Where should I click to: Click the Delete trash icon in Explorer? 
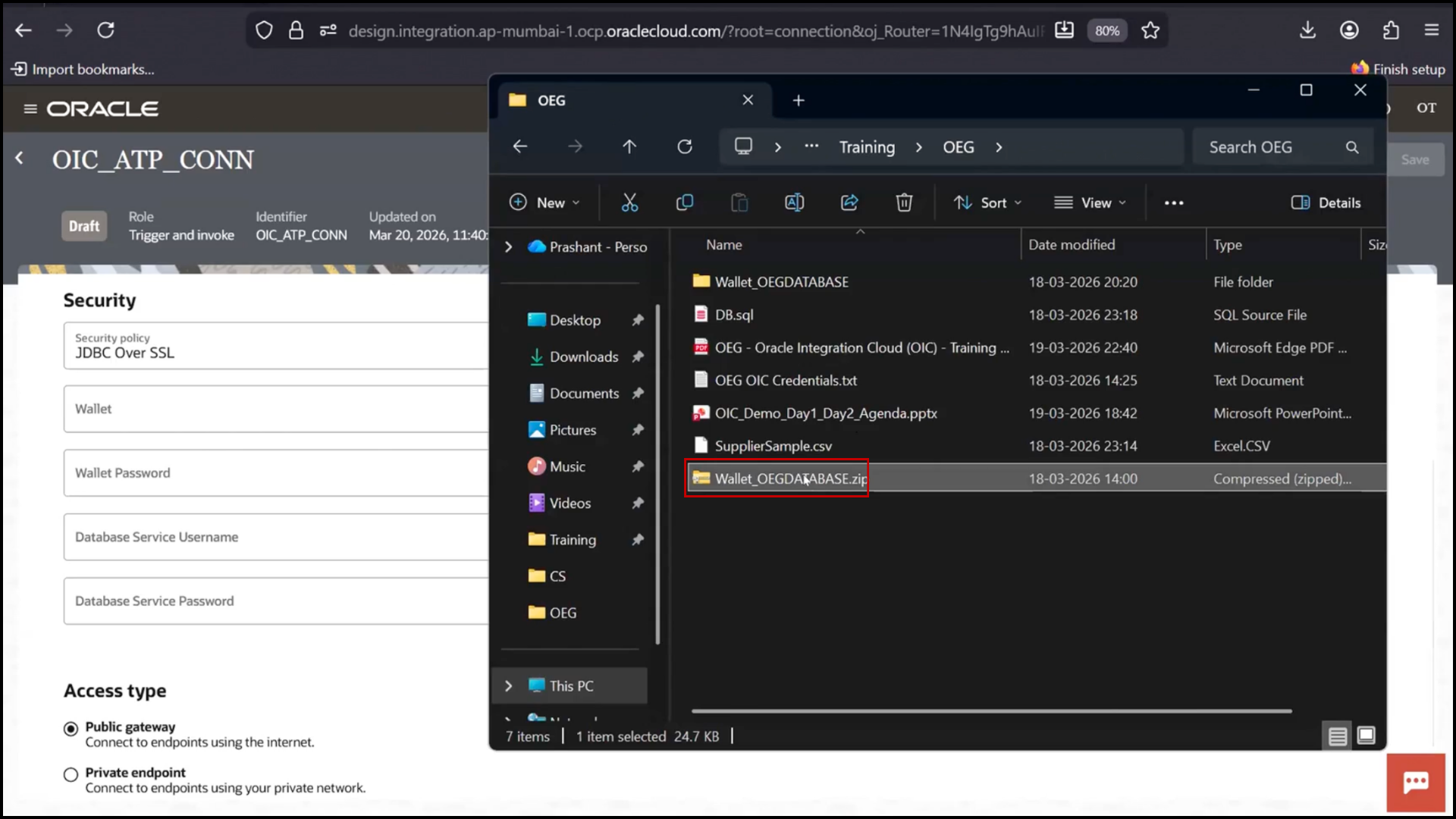[904, 202]
